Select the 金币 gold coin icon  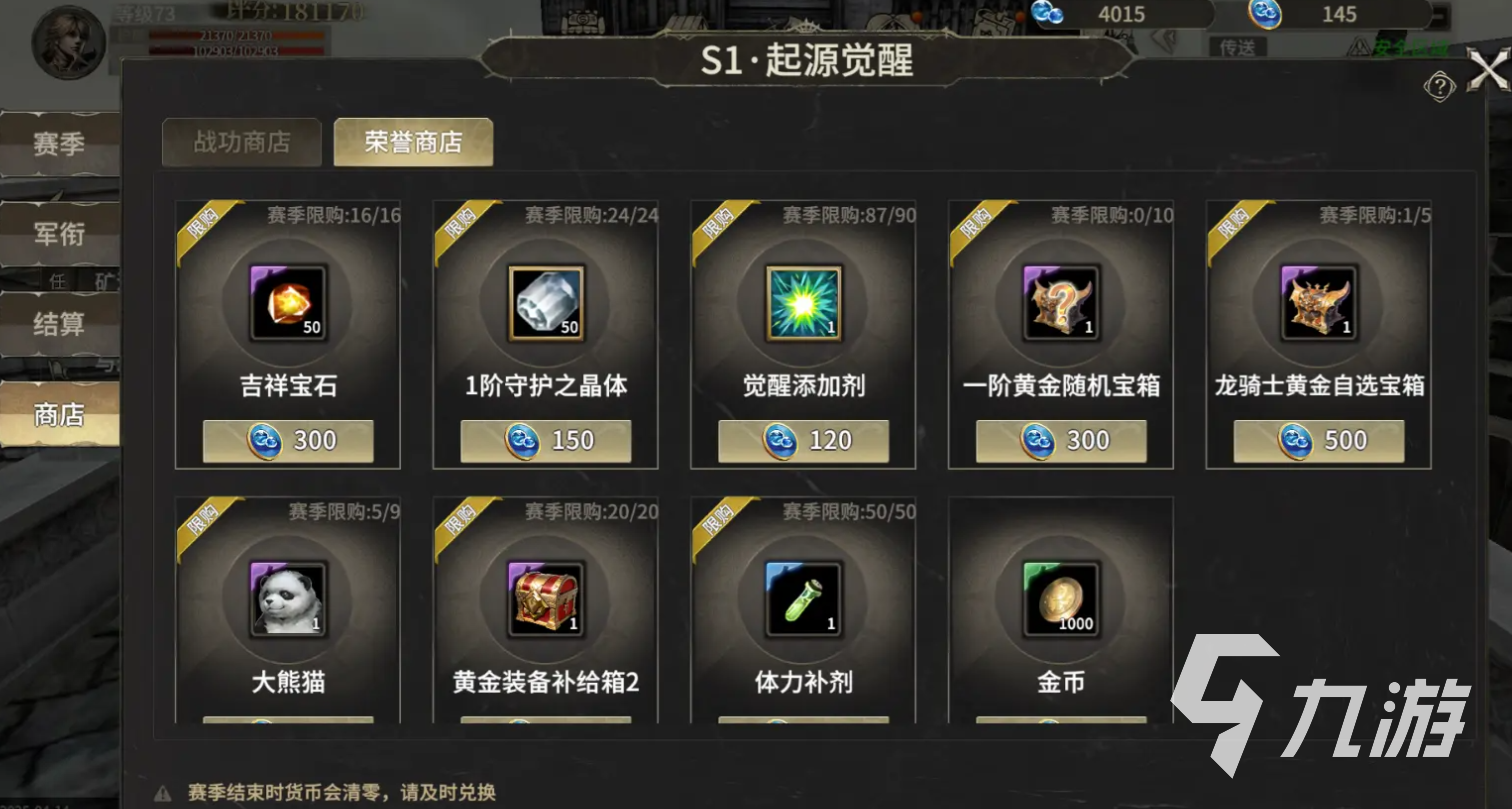click(x=1061, y=599)
